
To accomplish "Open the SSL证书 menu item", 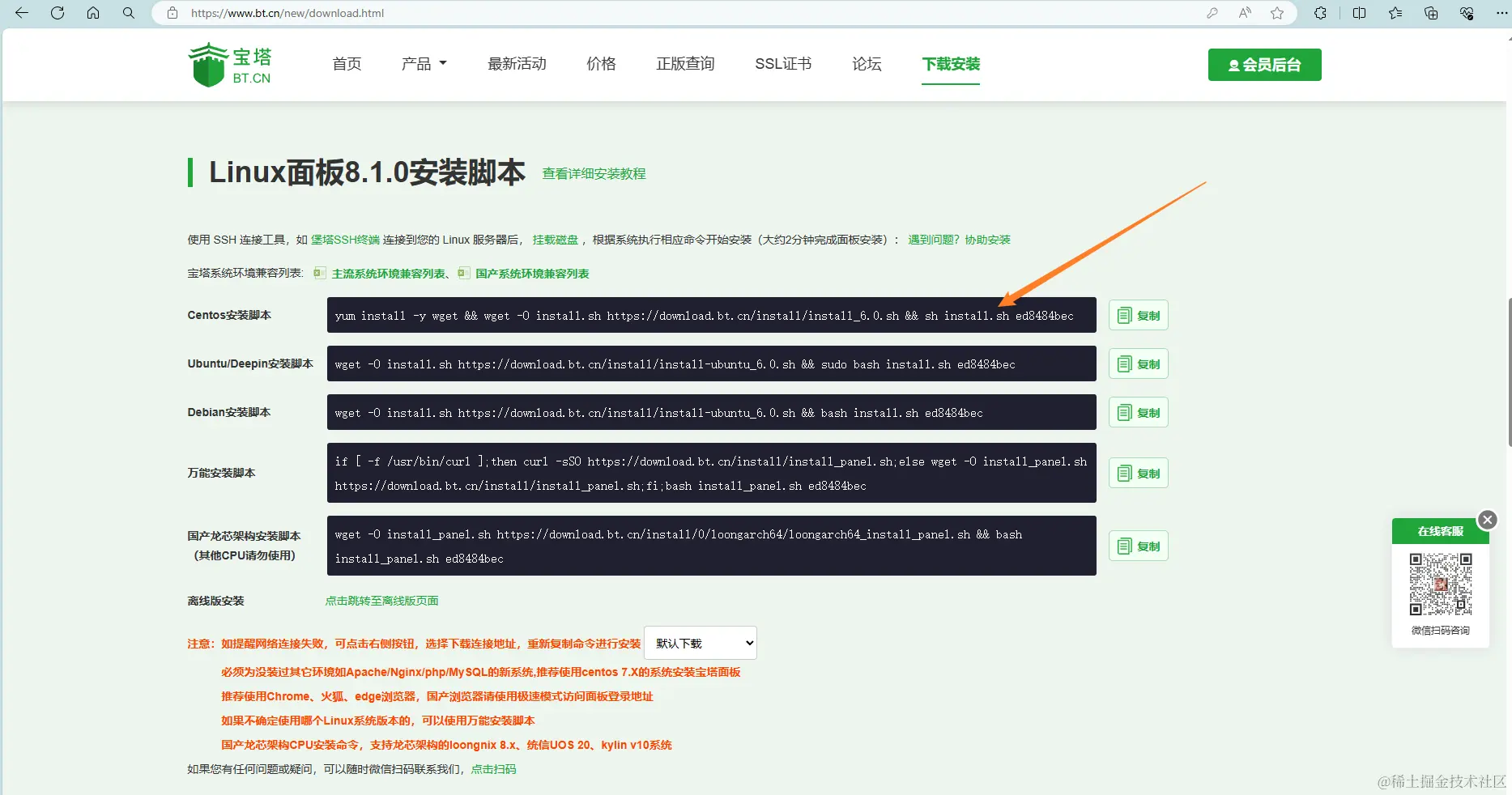I will point(783,64).
